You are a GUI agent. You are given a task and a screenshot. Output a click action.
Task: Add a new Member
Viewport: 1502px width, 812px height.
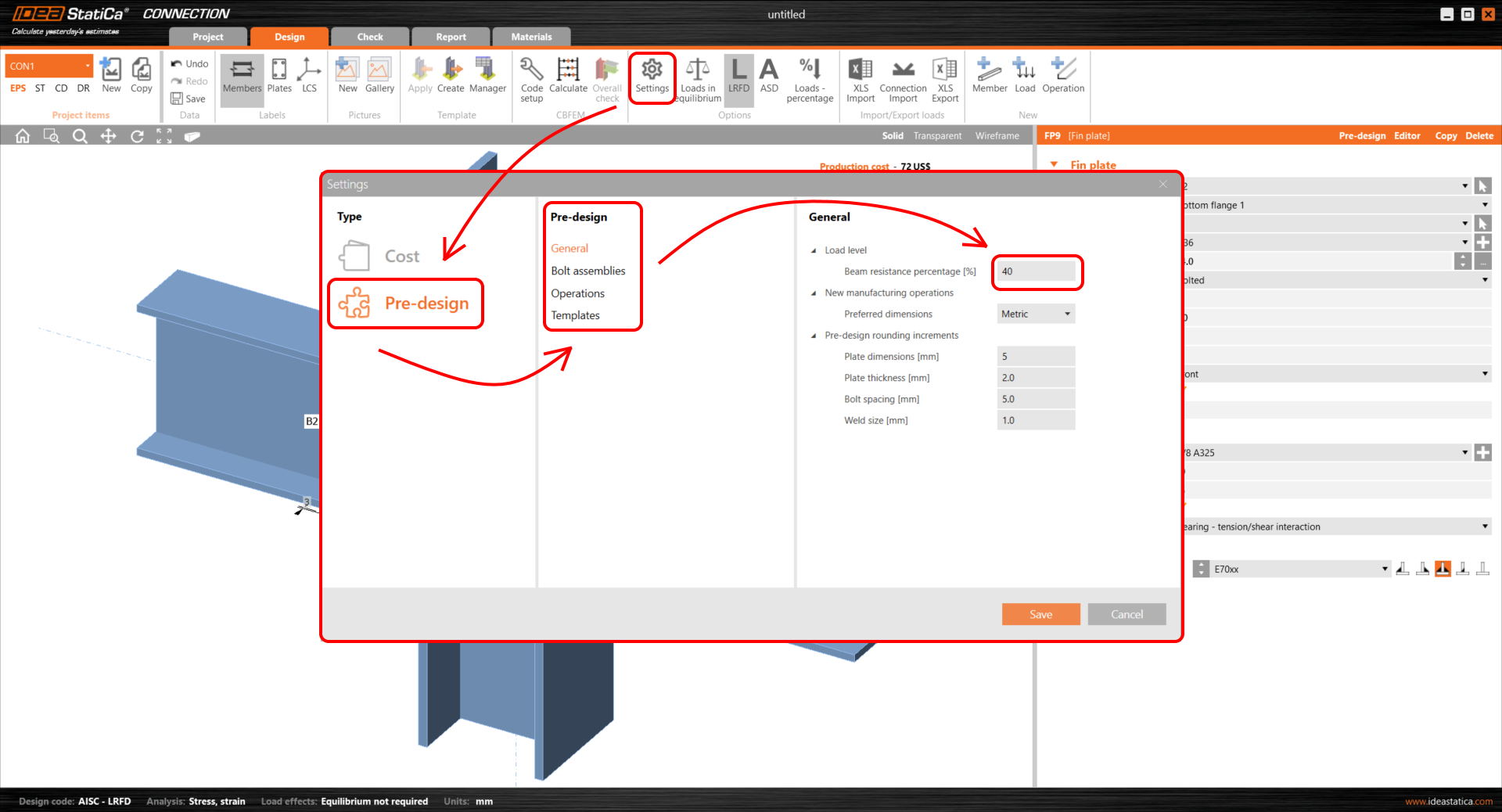tap(990, 76)
